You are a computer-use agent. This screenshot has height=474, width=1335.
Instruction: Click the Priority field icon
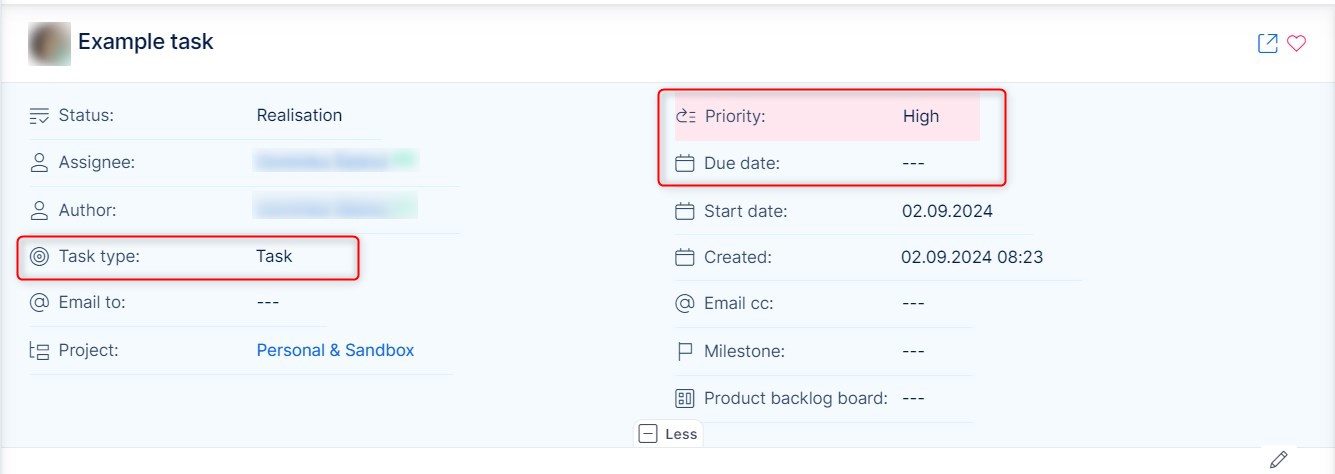point(685,116)
